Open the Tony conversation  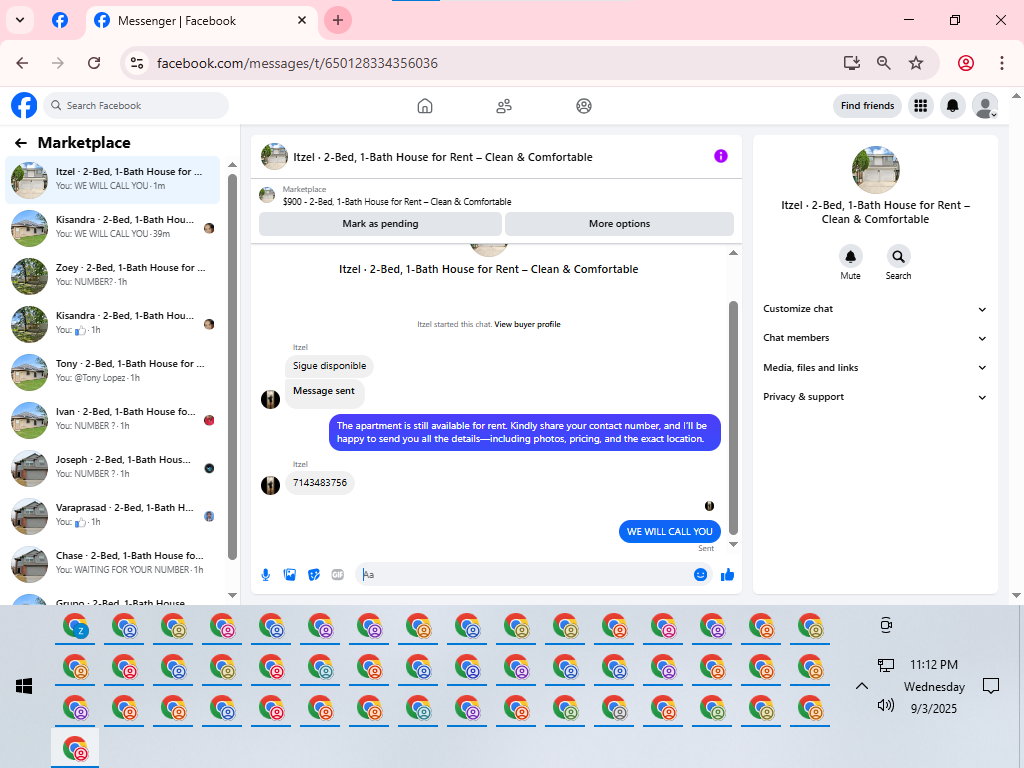point(112,372)
